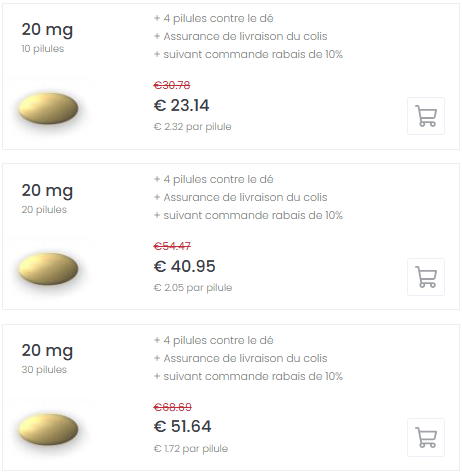Screen dimensions: 462x473
Task: Click '€ 2.05 par pilule' text
Action: [x=193, y=288]
